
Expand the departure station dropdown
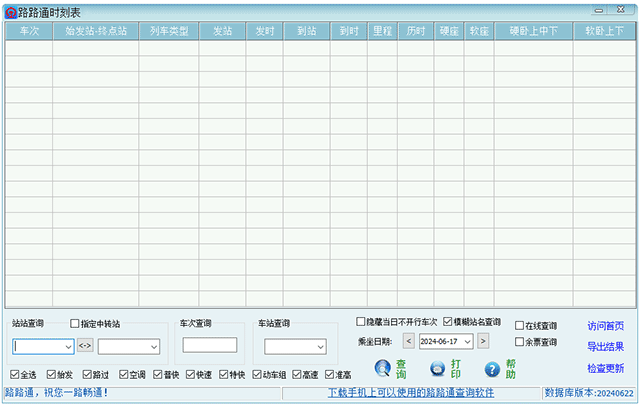pos(68,347)
